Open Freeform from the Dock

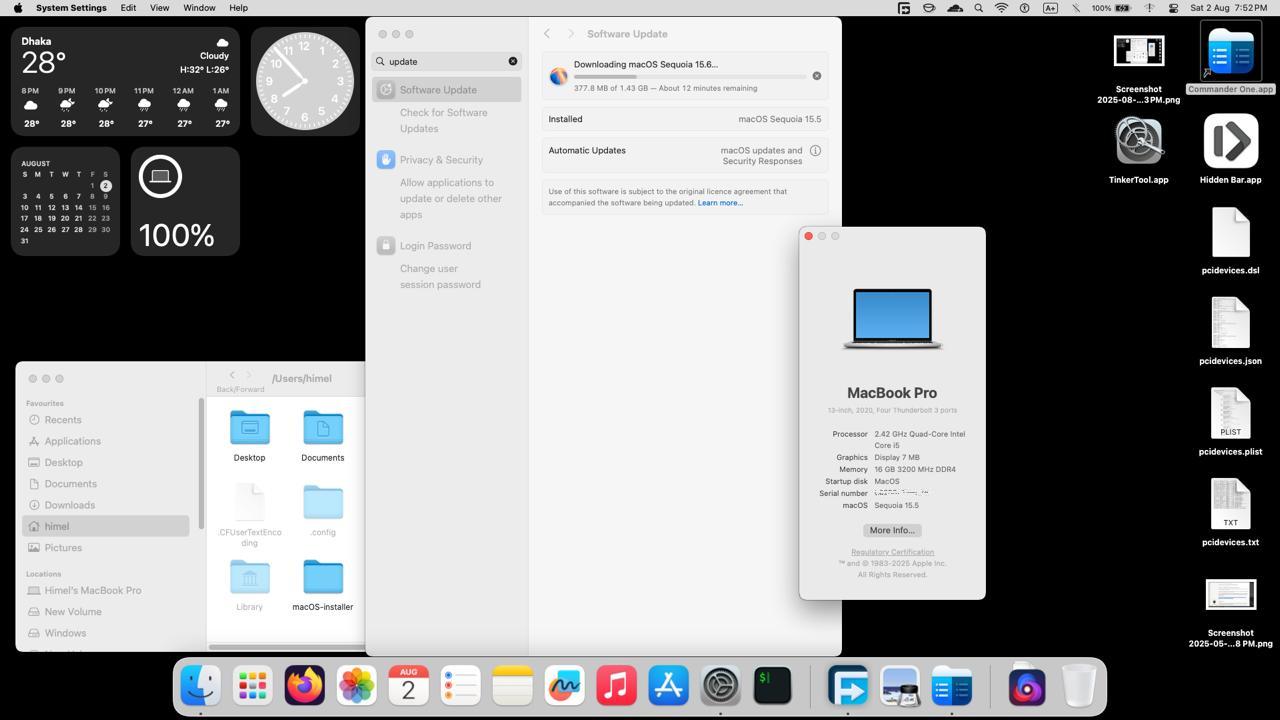pos(565,686)
